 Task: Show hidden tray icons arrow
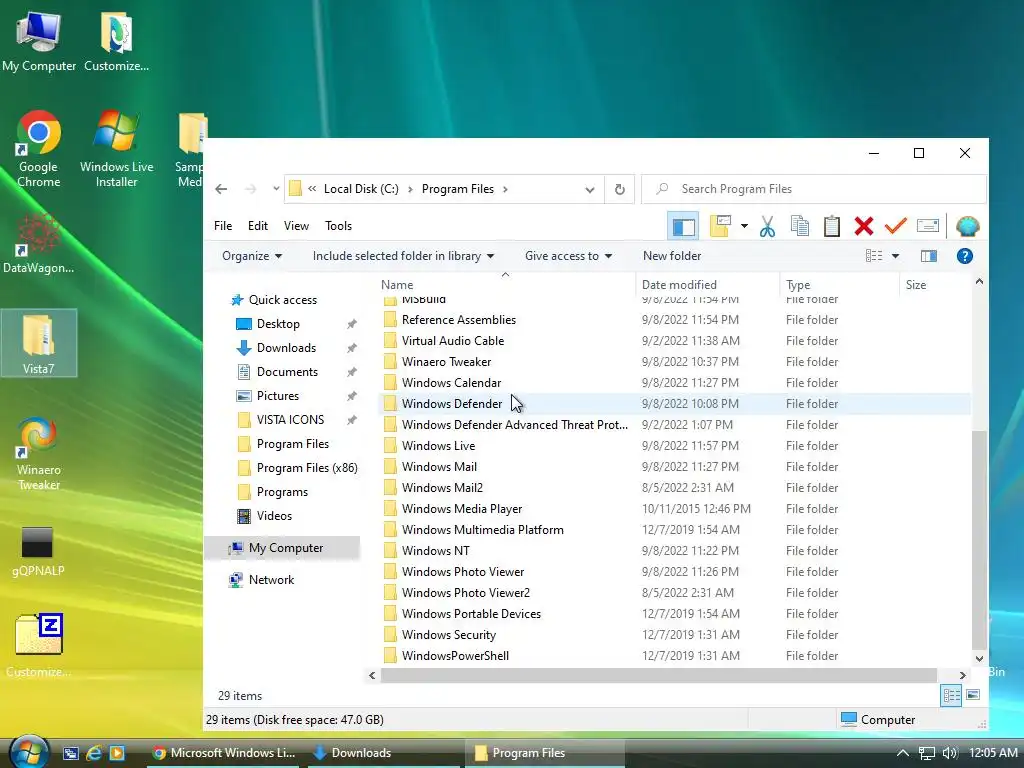coord(903,753)
